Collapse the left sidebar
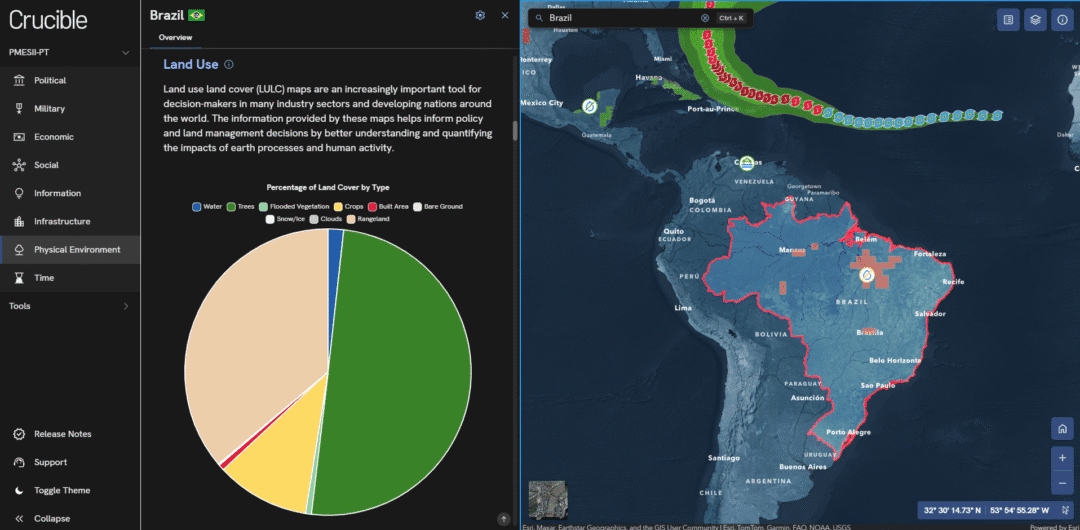The height and width of the screenshot is (530, 1080). (51, 518)
